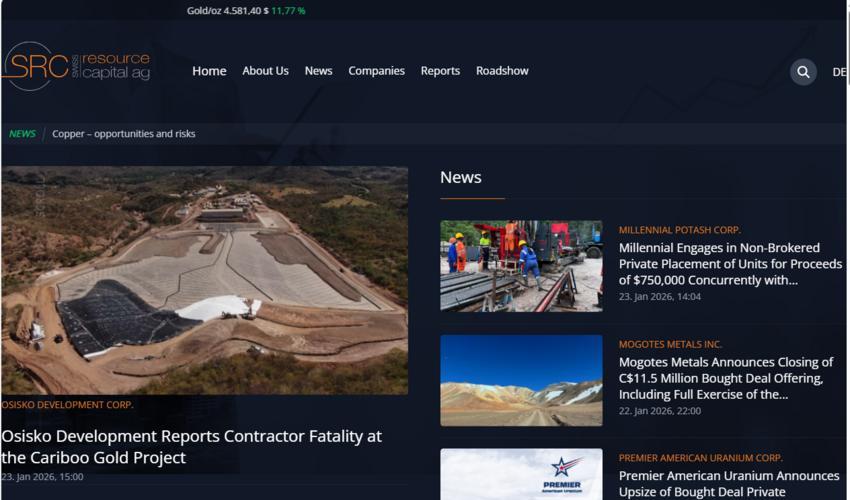
Task: Click the green NEWS ticker label
Action: [22, 134]
